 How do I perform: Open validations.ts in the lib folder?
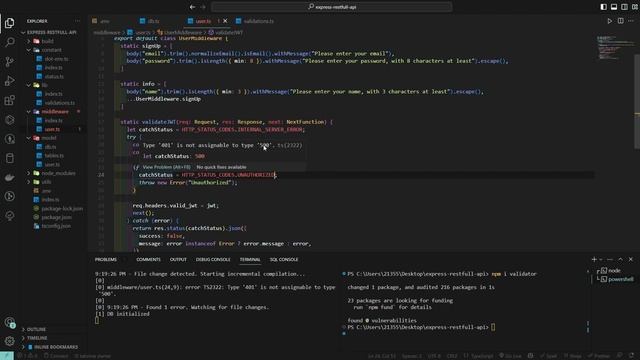tap(60, 103)
